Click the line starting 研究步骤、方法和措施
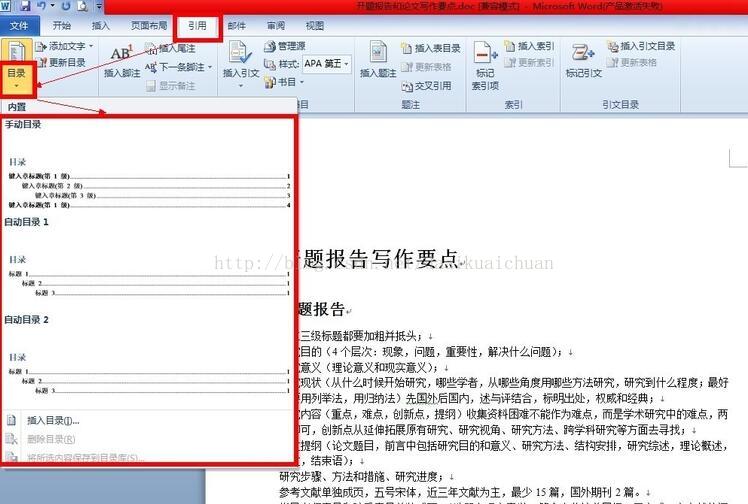Viewport: 748px width, 504px height. [367, 477]
